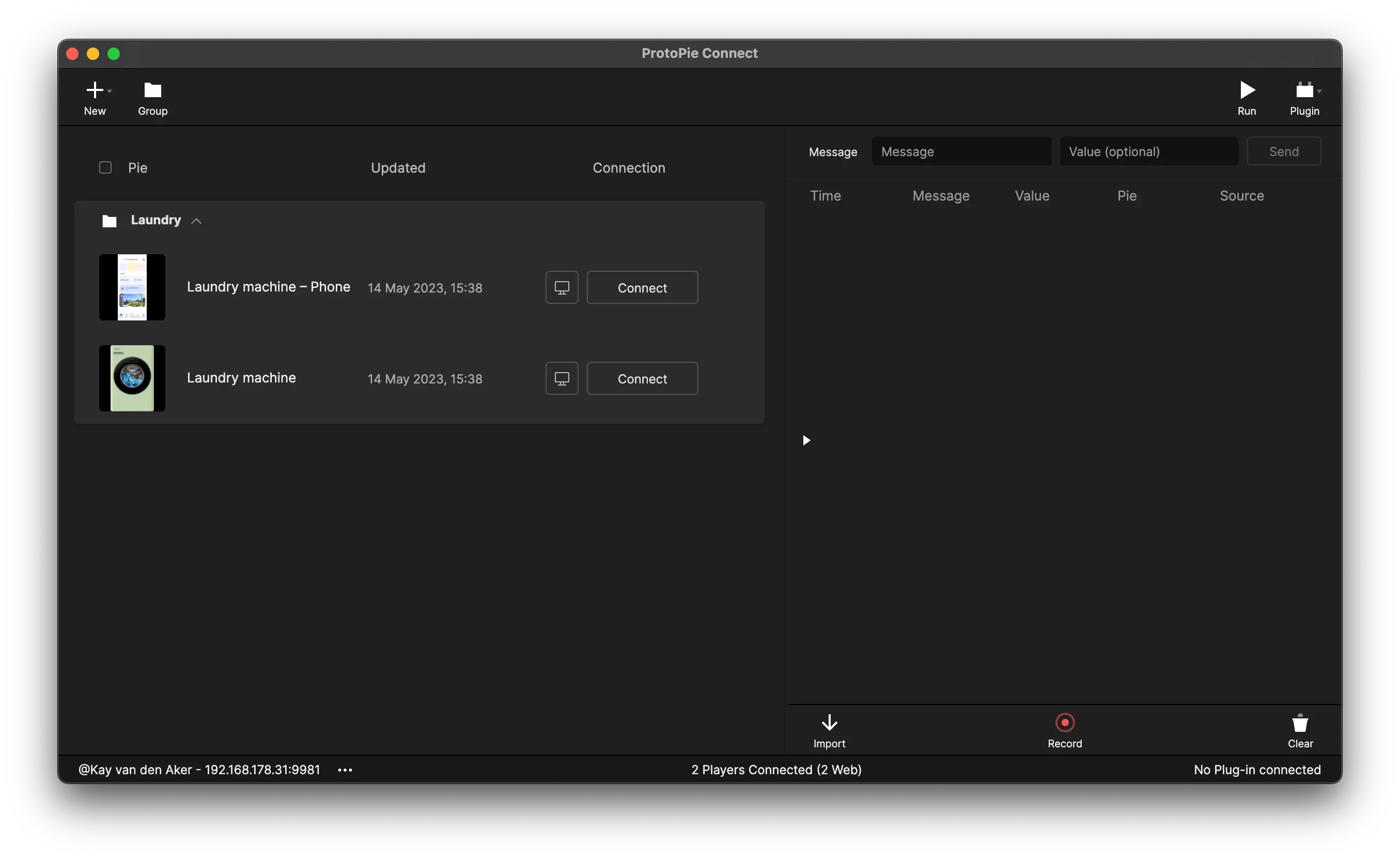Click the New plus icon
The height and width of the screenshot is (860, 1400).
click(x=95, y=90)
